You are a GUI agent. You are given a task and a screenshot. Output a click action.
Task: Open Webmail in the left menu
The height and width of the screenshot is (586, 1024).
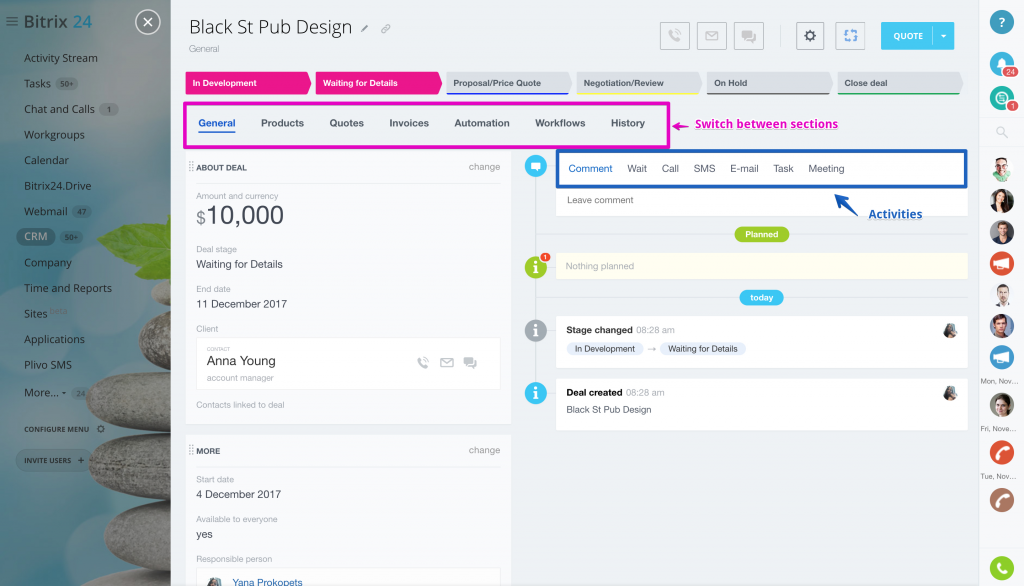click(x=46, y=211)
